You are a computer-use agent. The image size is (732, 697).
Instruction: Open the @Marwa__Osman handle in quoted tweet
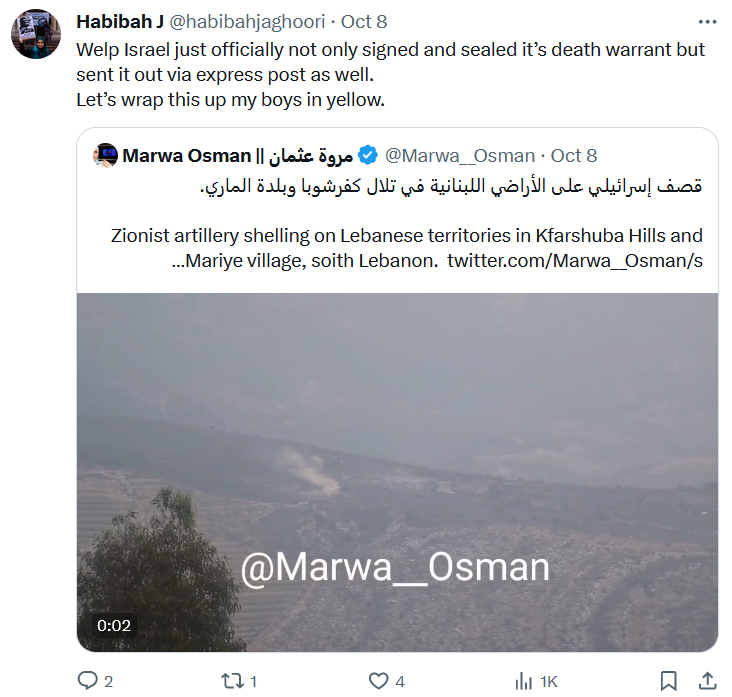pyautogui.click(x=460, y=156)
